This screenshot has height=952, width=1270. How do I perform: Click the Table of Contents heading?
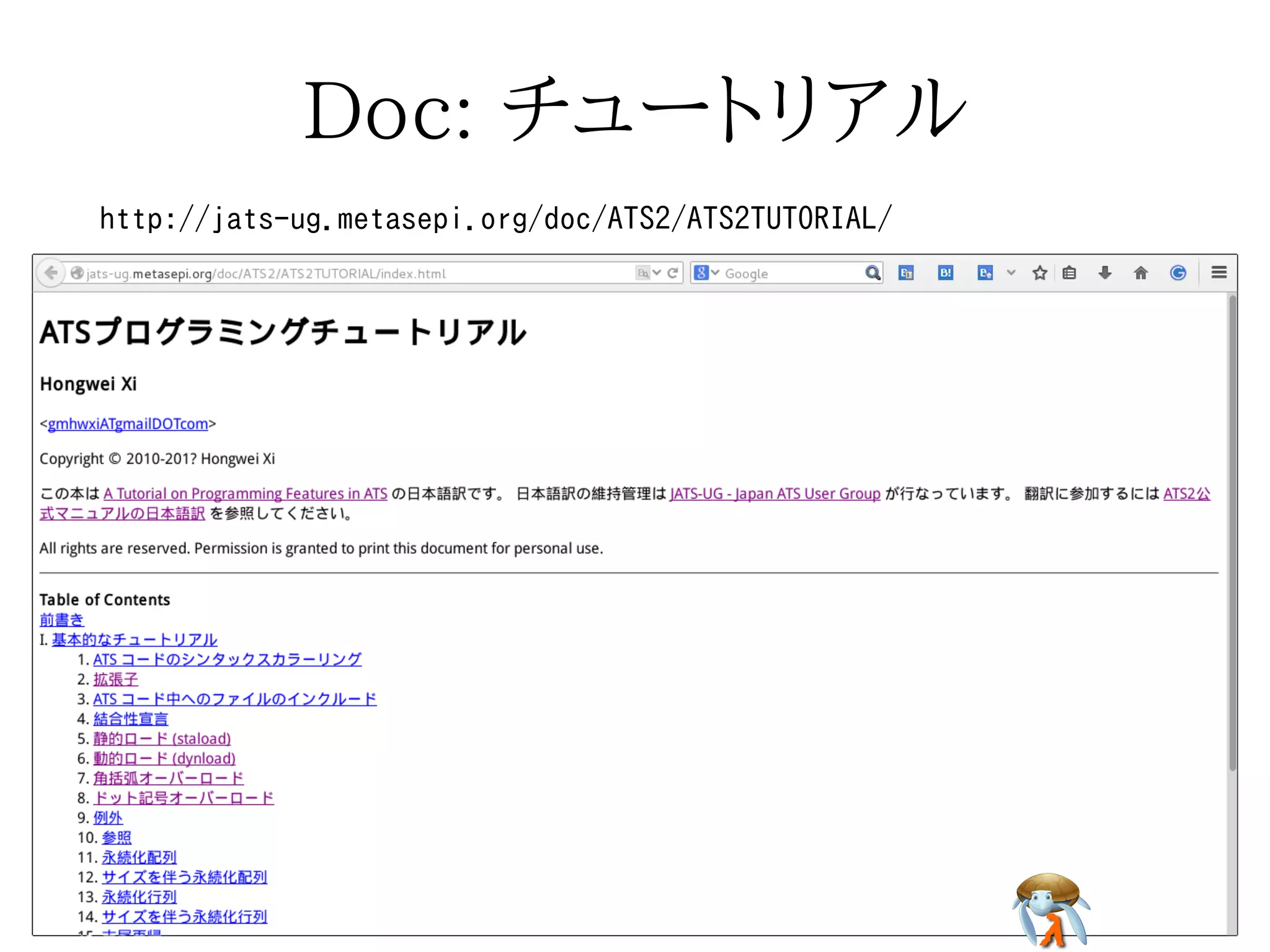(105, 600)
